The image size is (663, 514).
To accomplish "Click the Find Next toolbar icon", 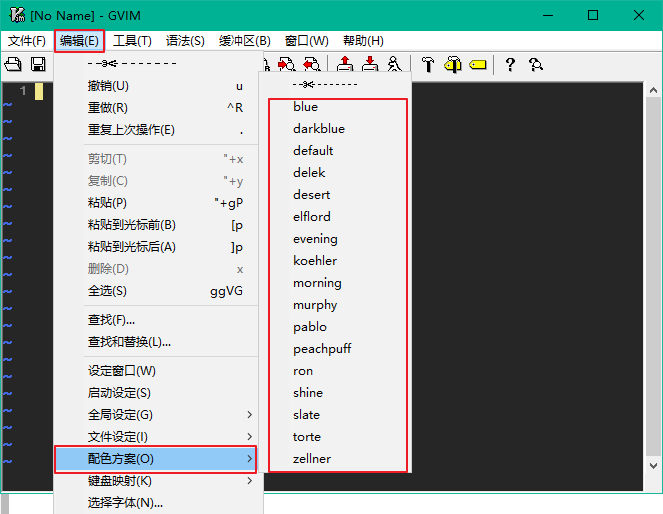I will pyautogui.click(x=287, y=64).
